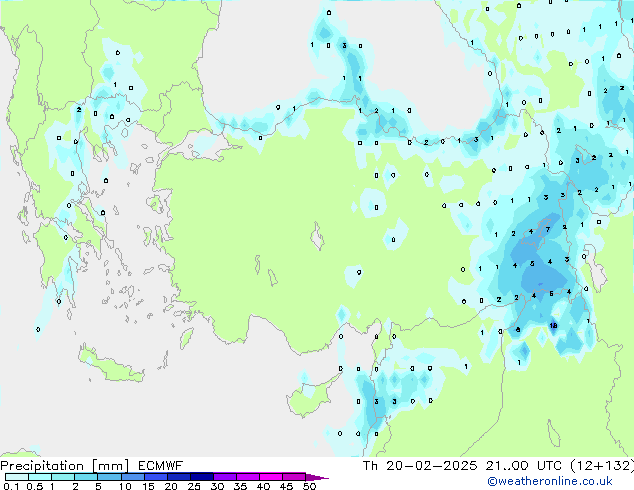This screenshot has width=634, height=490.
Task: Click the '18' precipitation value on map
Action: (x=554, y=325)
